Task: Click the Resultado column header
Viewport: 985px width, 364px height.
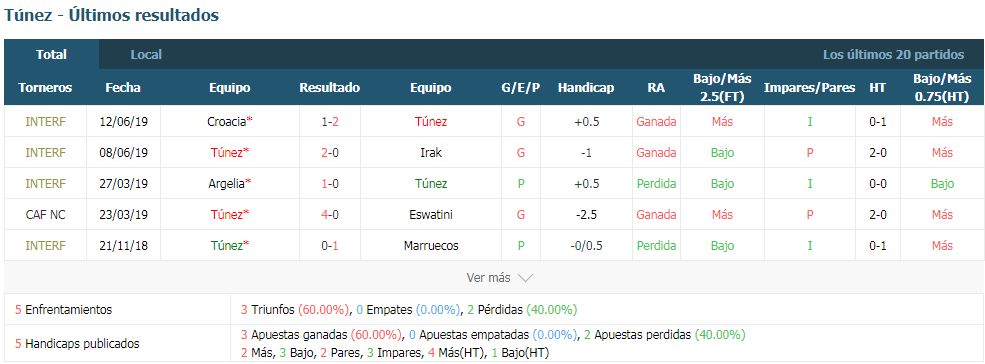Action: coord(330,87)
